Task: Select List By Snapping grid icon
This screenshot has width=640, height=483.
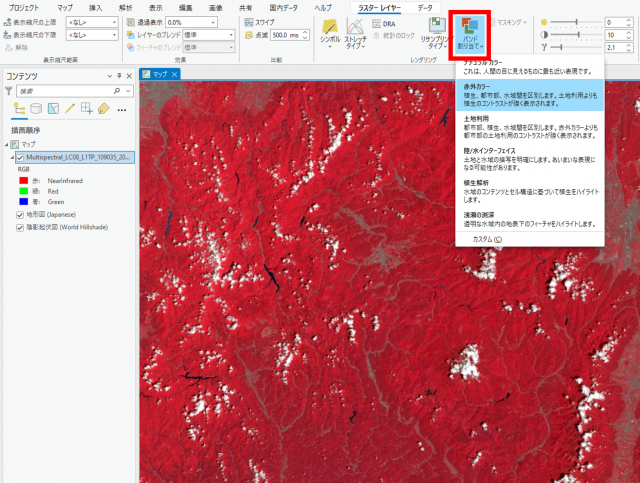Action: tap(87, 108)
